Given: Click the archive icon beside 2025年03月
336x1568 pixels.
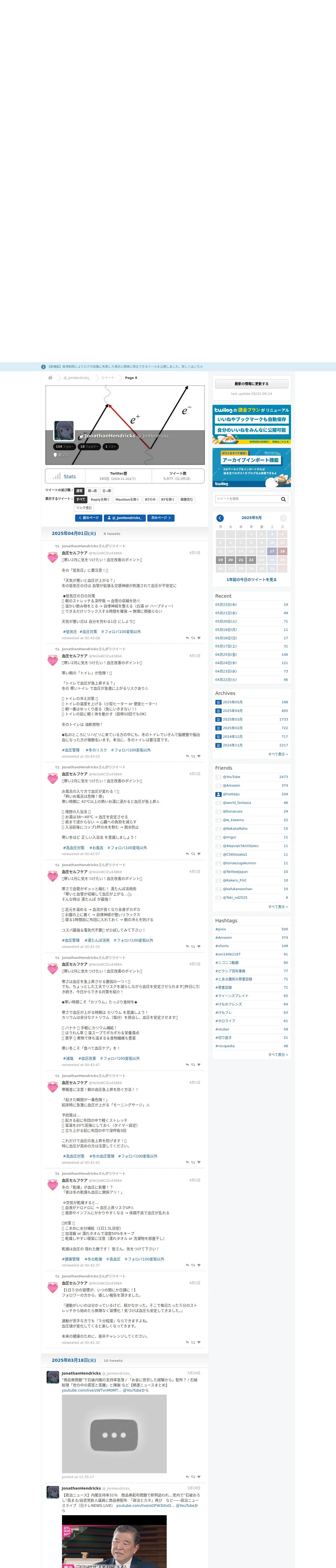Looking at the screenshot, I should [218, 719].
